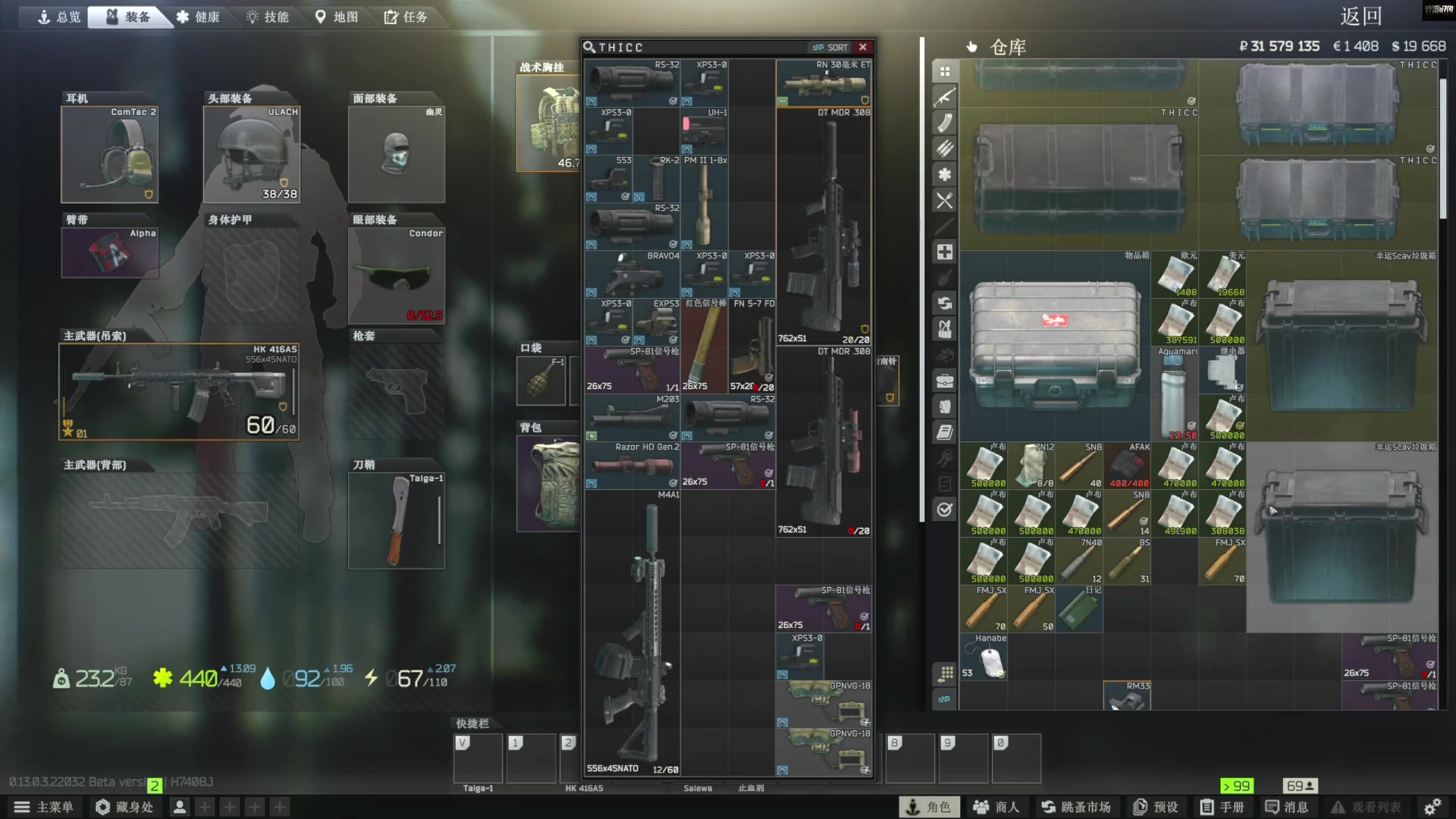Filter stash by ammunition rounds icon
The width and height of the screenshot is (1456, 819).
(x=945, y=149)
